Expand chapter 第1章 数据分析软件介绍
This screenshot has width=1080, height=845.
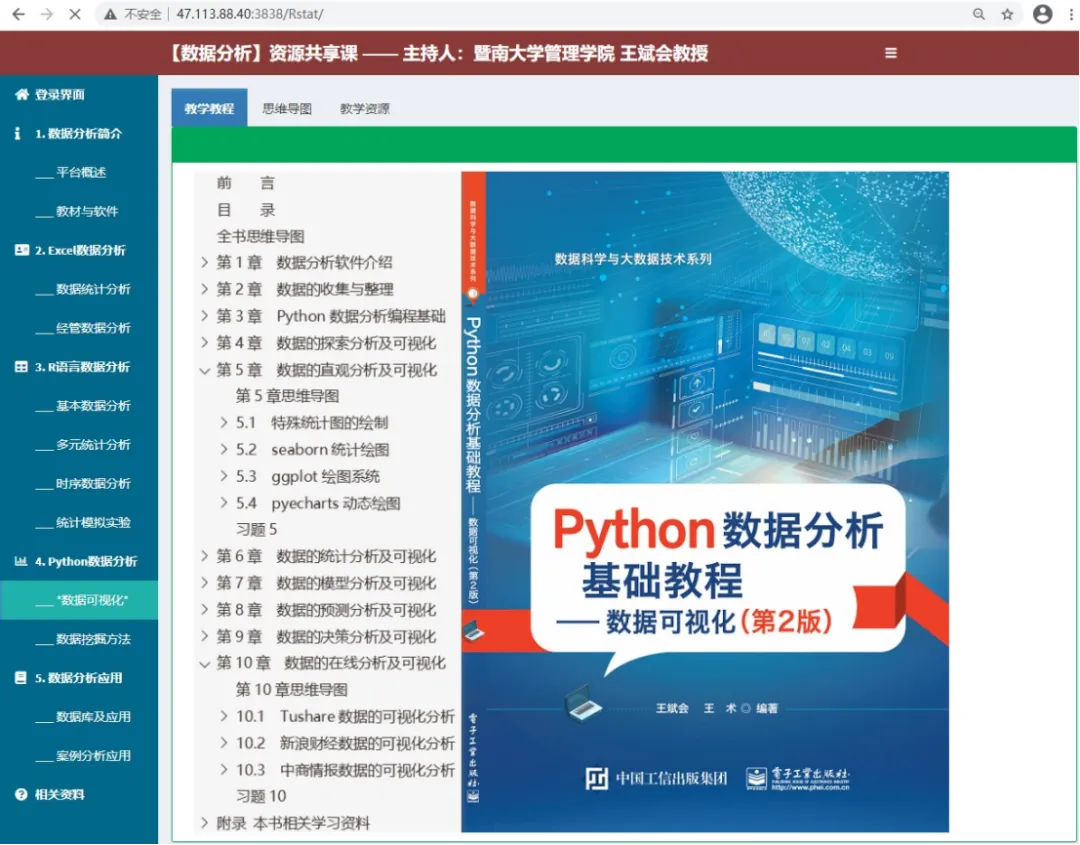[x=205, y=262]
